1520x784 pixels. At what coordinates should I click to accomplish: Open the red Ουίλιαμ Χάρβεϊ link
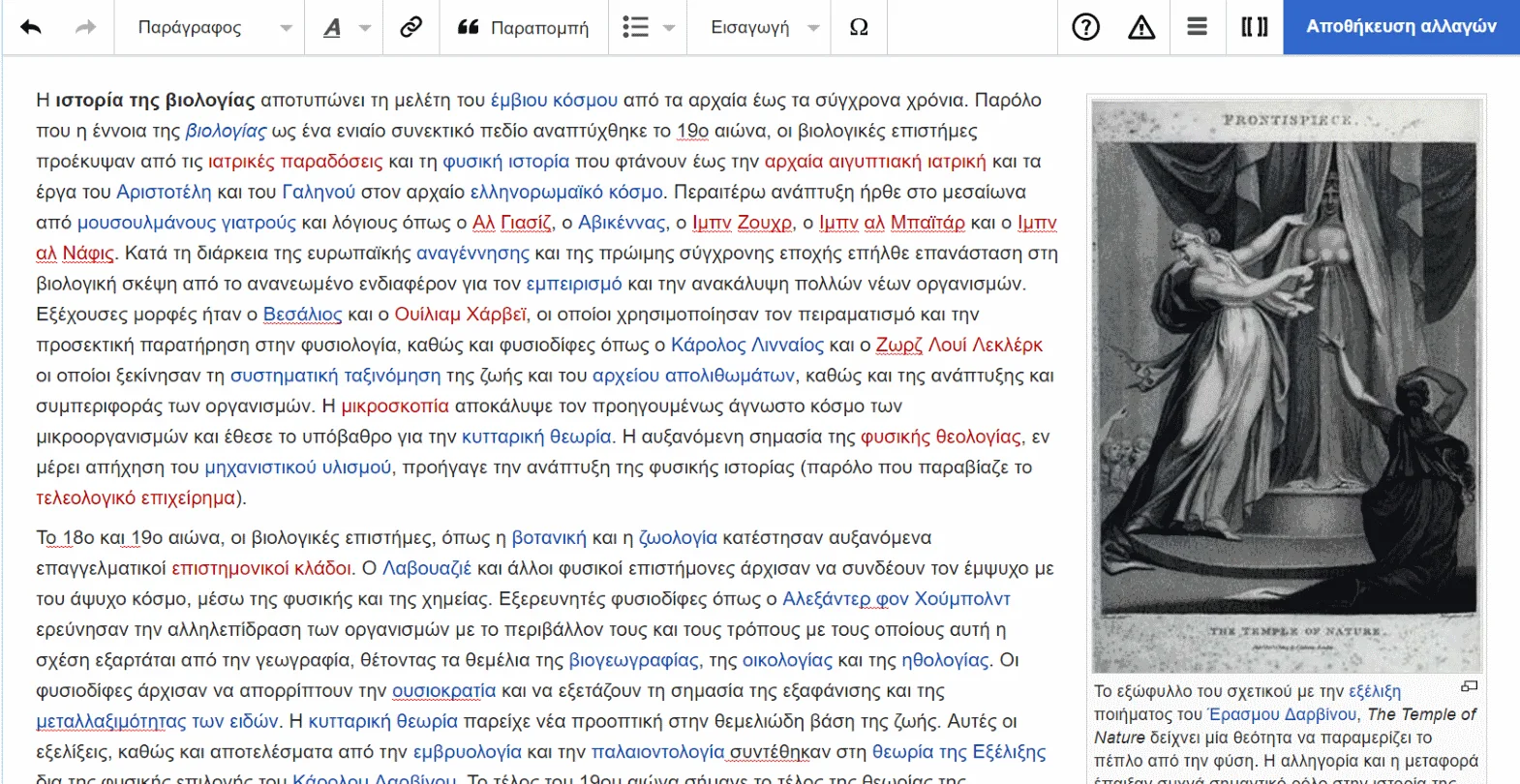pyautogui.click(x=461, y=315)
